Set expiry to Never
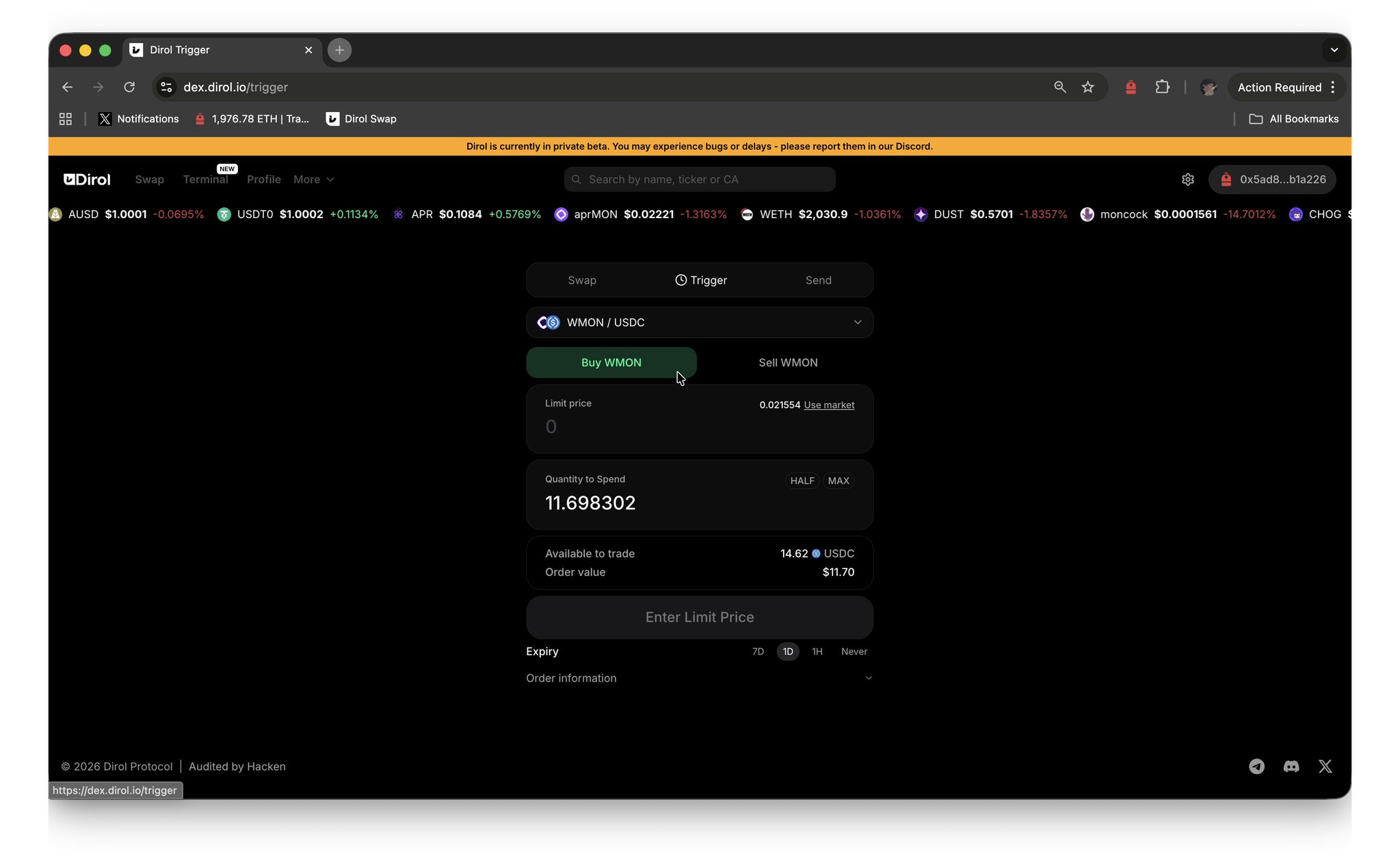Screen dimensions: 1400x863 tap(854, 651)
